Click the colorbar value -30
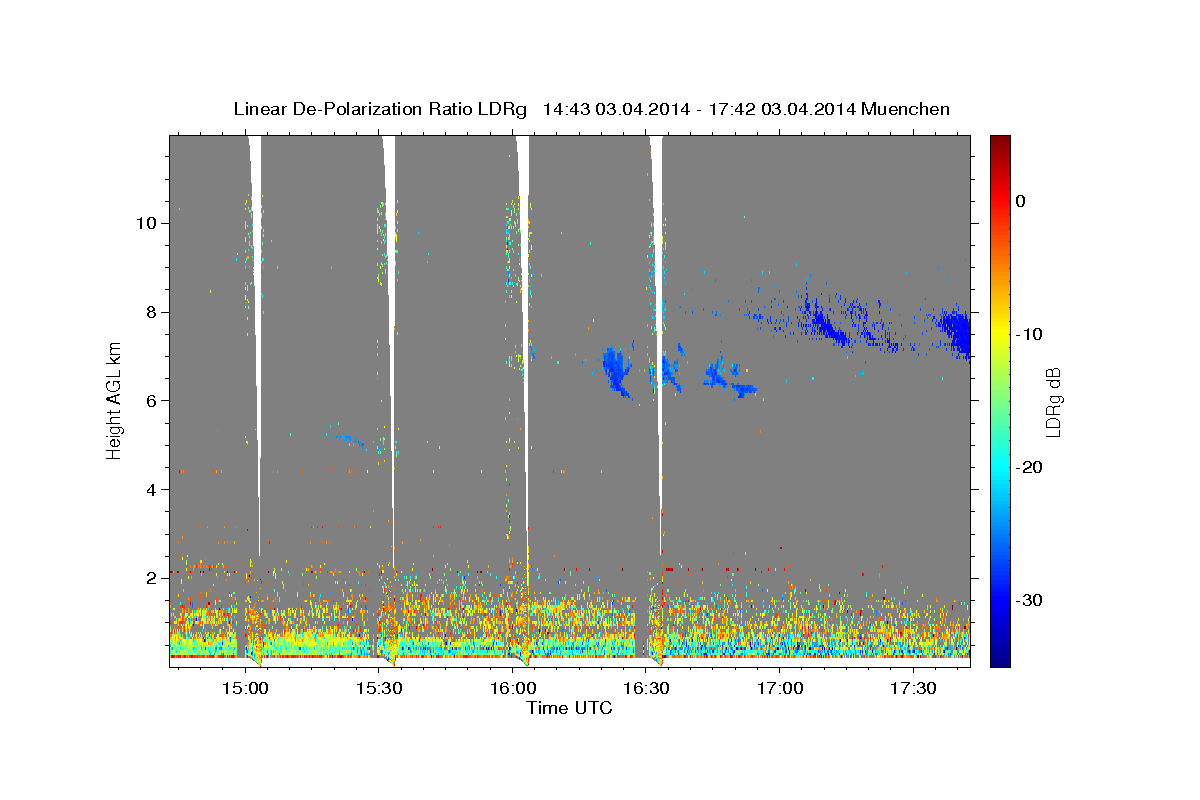Screen dimensions: 1200x800 1030,601
